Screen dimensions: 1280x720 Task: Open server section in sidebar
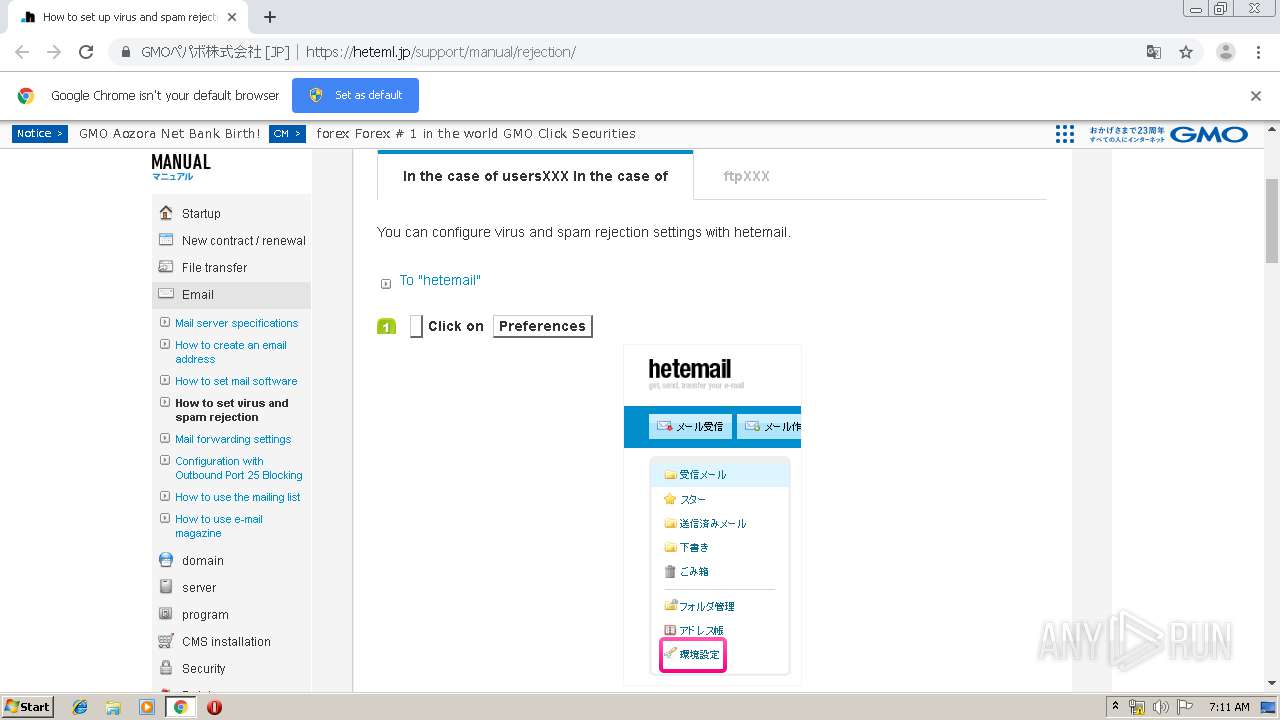tap(199, 588)
